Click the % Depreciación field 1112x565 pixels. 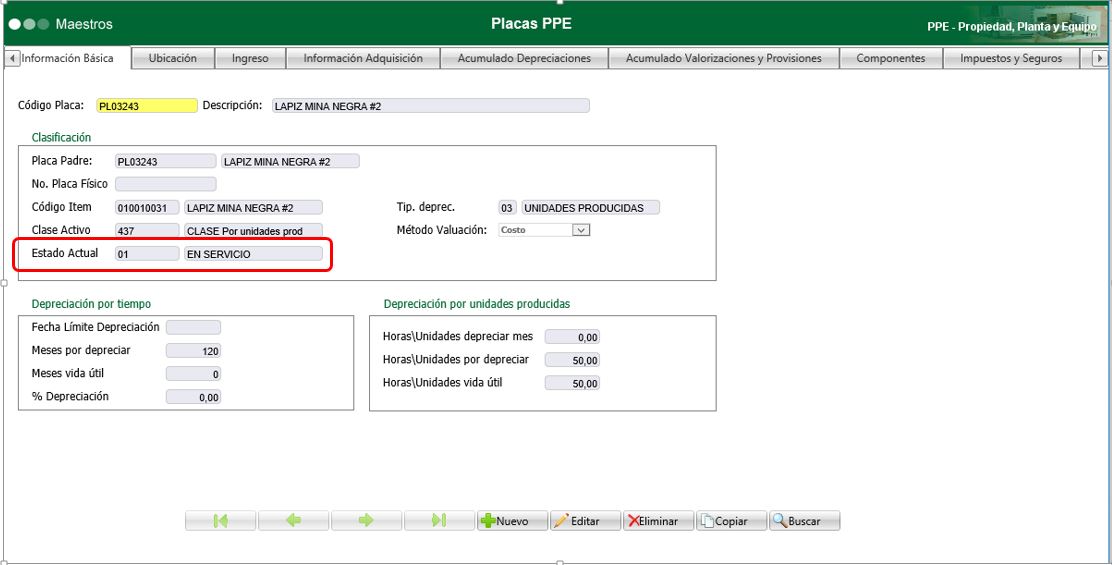click(x=193, y=397)
